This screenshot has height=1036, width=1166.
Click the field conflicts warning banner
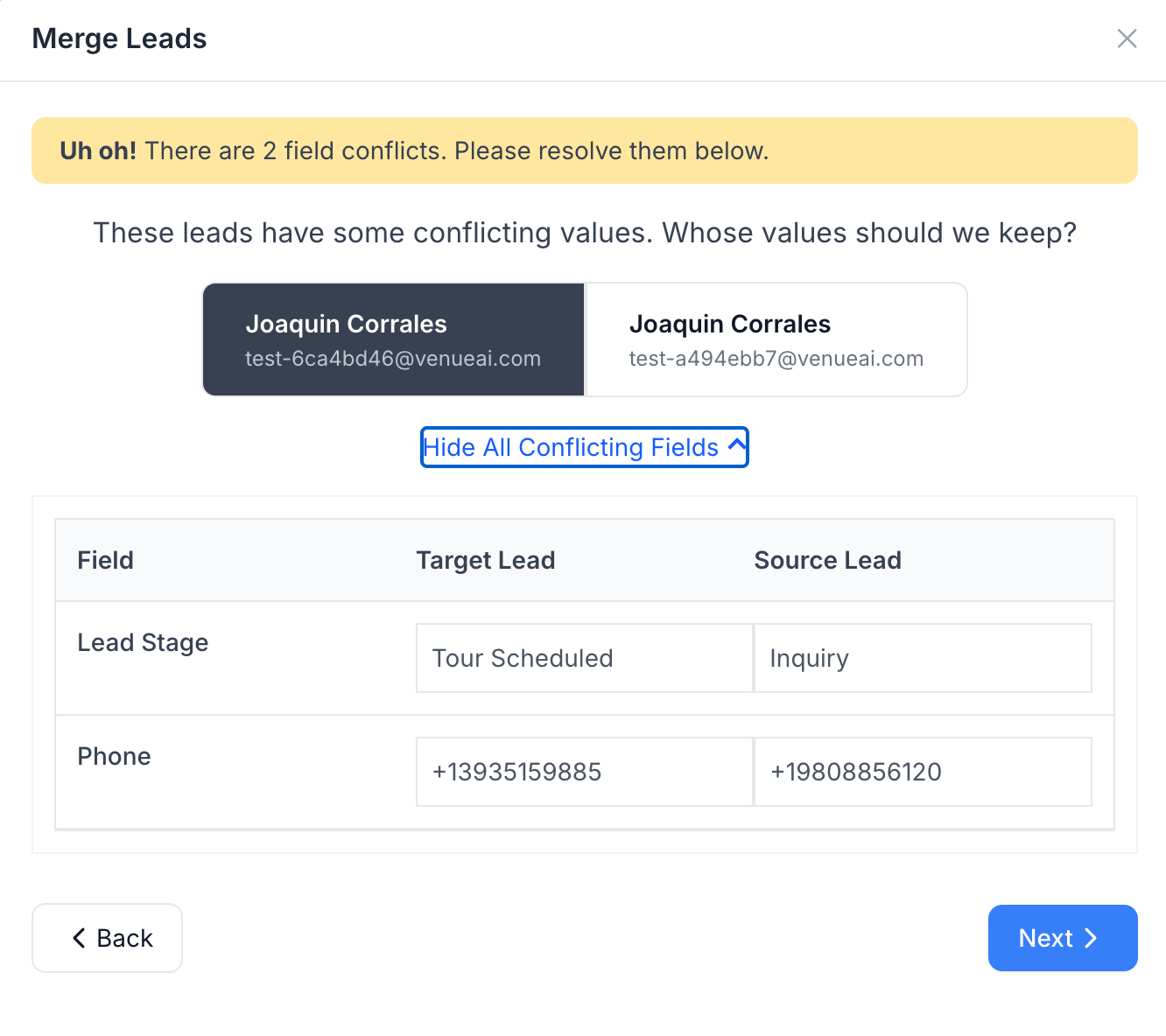click(x=584, y=150)
